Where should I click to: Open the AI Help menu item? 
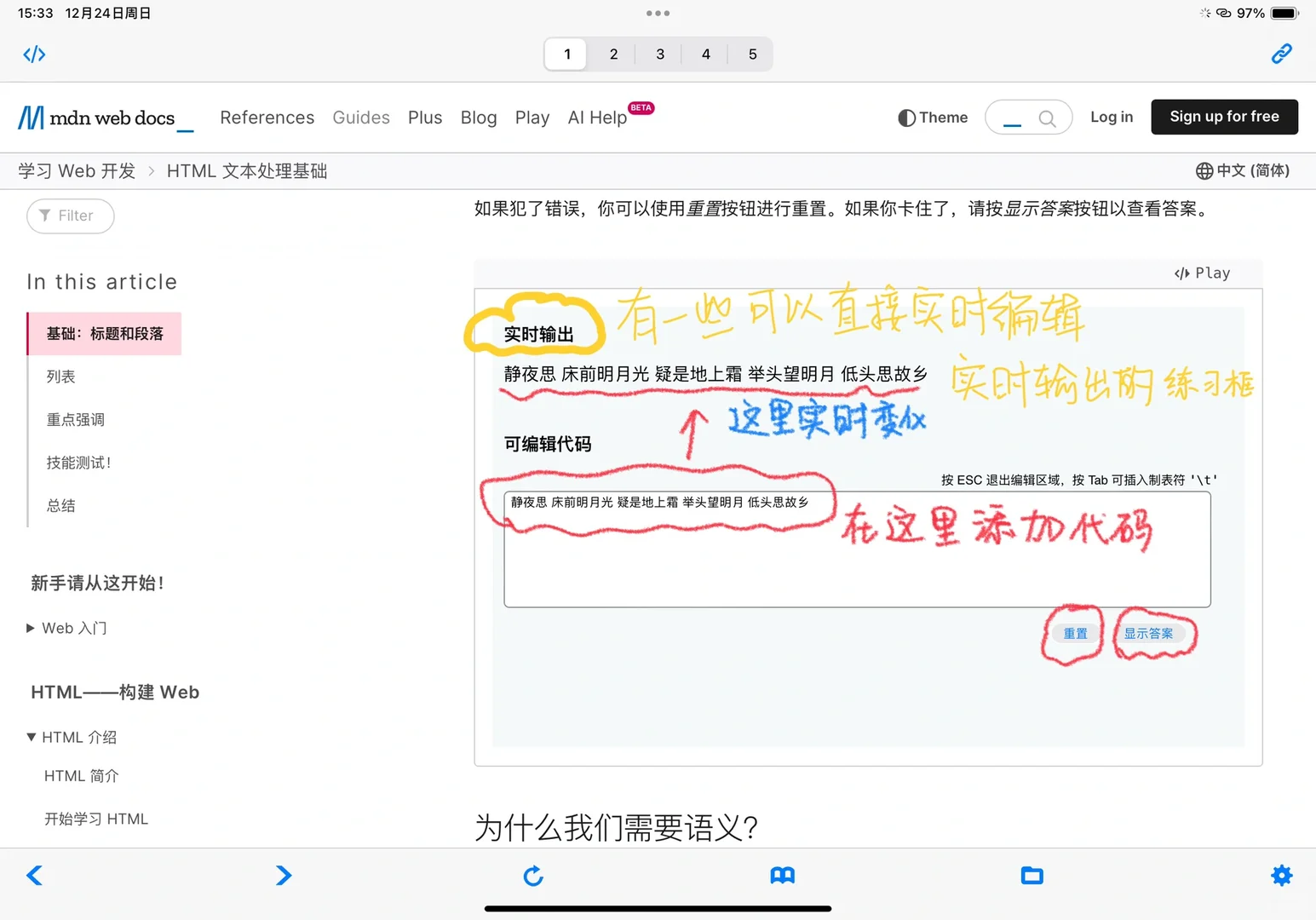(597, 118)
